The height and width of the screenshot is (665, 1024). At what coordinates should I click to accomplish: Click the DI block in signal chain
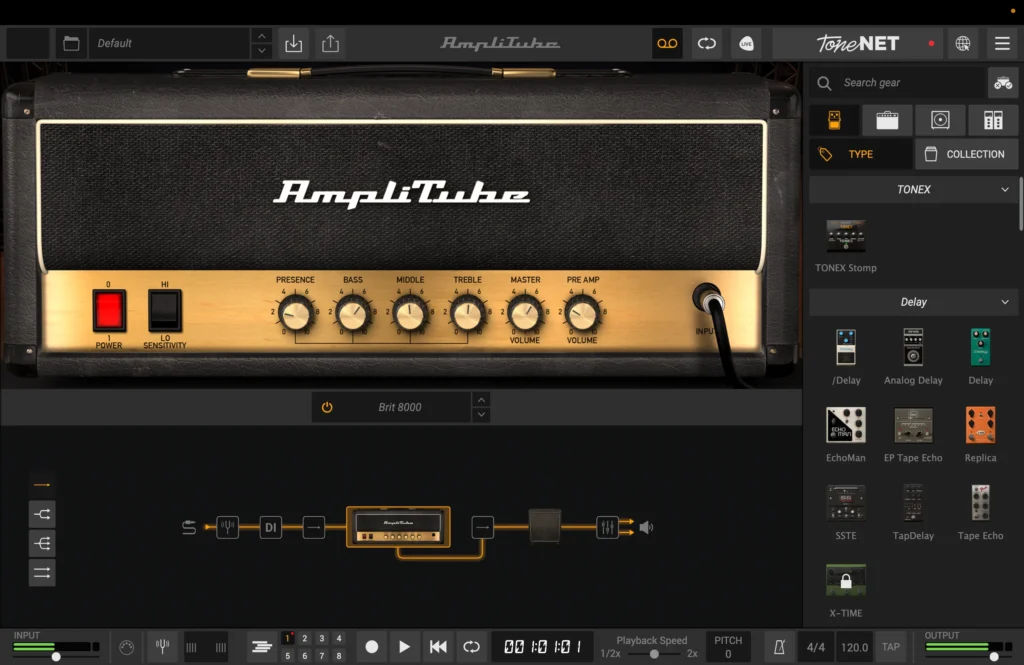point(270,527)
